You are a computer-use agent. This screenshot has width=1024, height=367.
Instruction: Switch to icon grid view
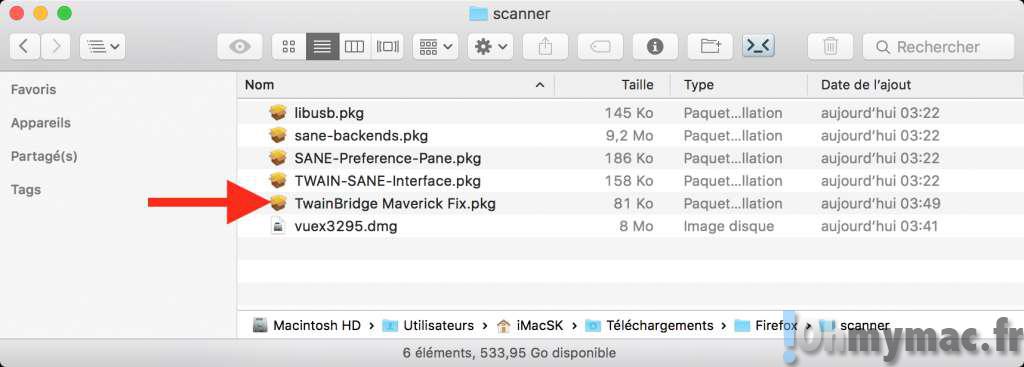point(289,46)
